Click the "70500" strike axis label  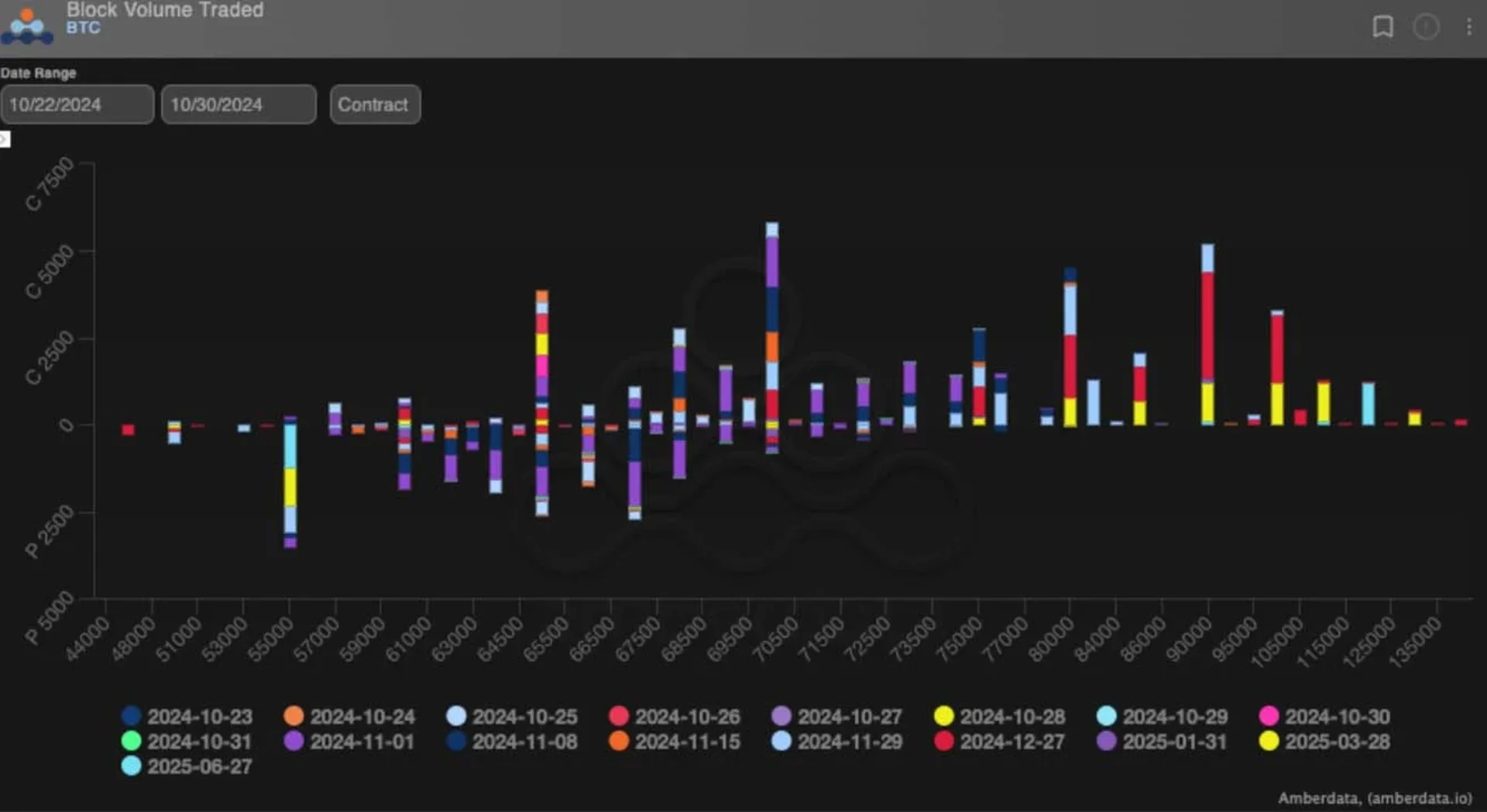(776, 639)
